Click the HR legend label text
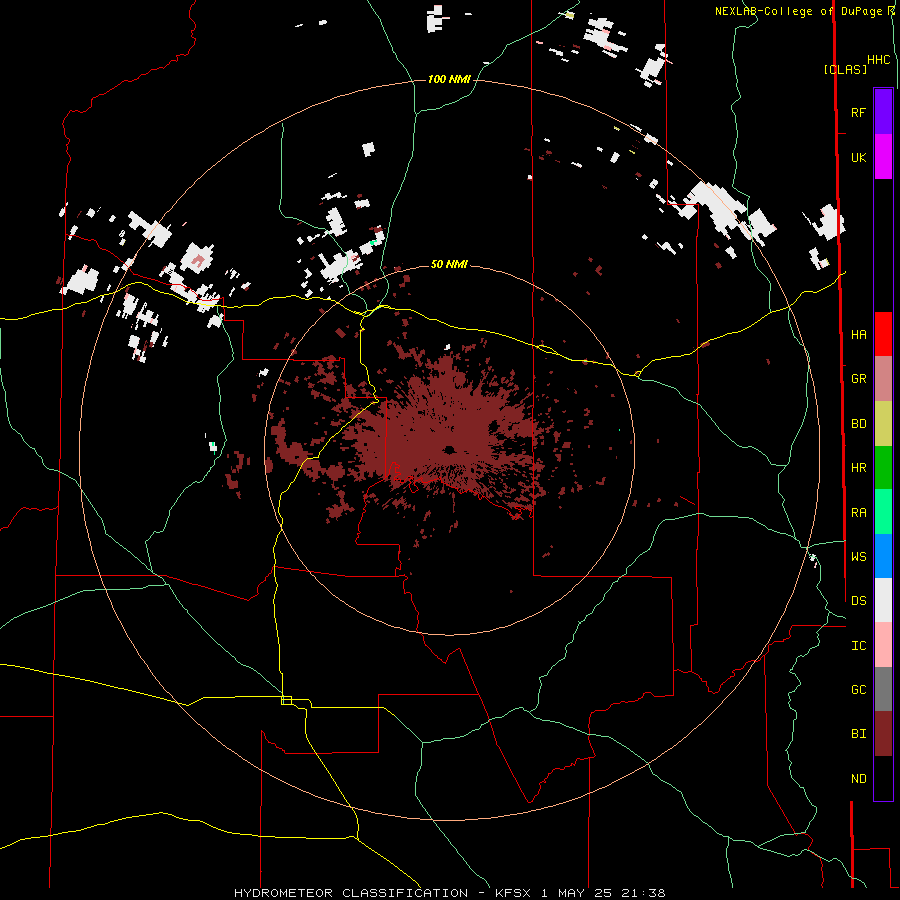 point(859,468)
